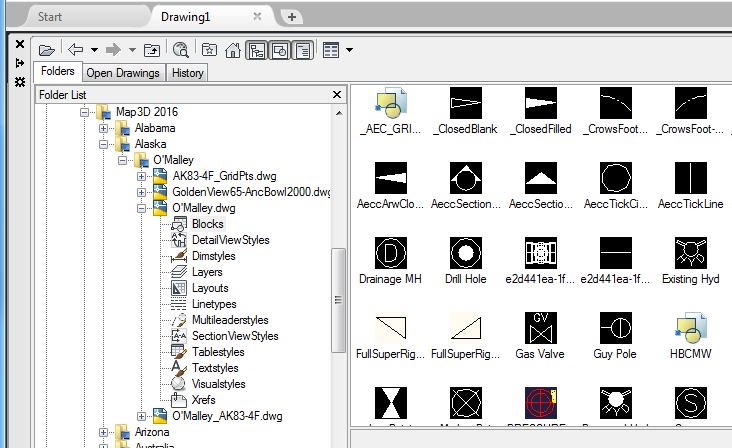Toggle the Preview pane button

[280, 50]
